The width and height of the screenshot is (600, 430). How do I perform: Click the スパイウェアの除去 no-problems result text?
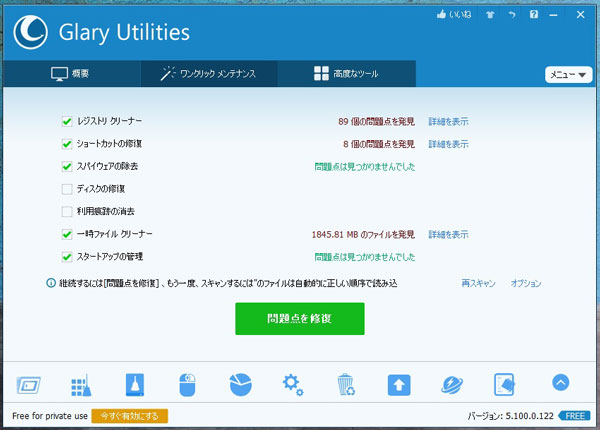(365, 167)
